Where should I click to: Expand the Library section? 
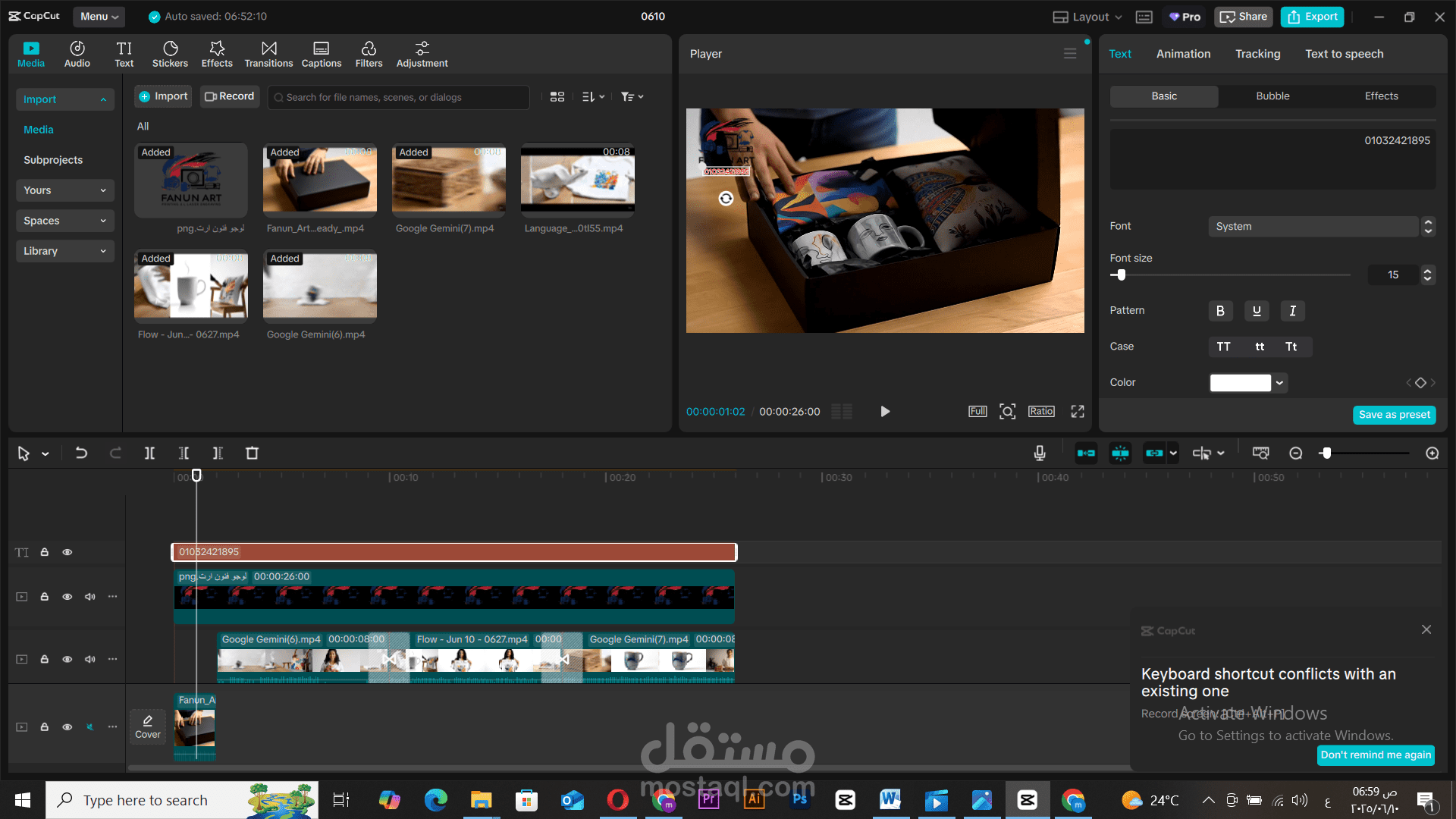64,251
